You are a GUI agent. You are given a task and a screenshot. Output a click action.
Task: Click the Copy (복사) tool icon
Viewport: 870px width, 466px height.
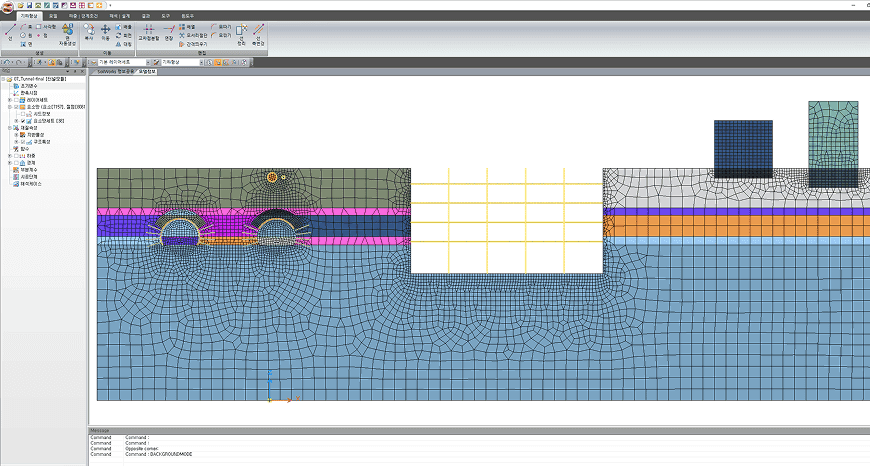[x=89, y=32]
